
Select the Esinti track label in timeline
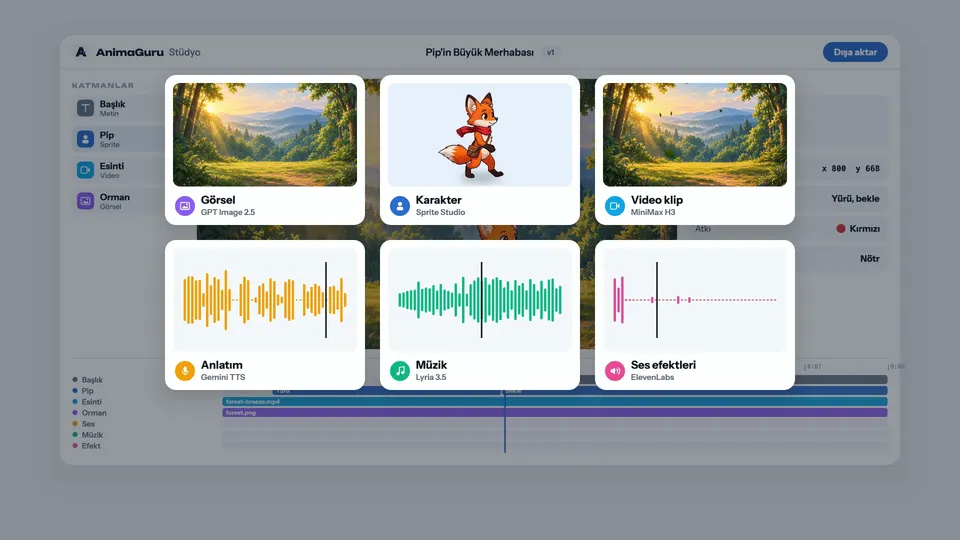click(x=92, y=402)
